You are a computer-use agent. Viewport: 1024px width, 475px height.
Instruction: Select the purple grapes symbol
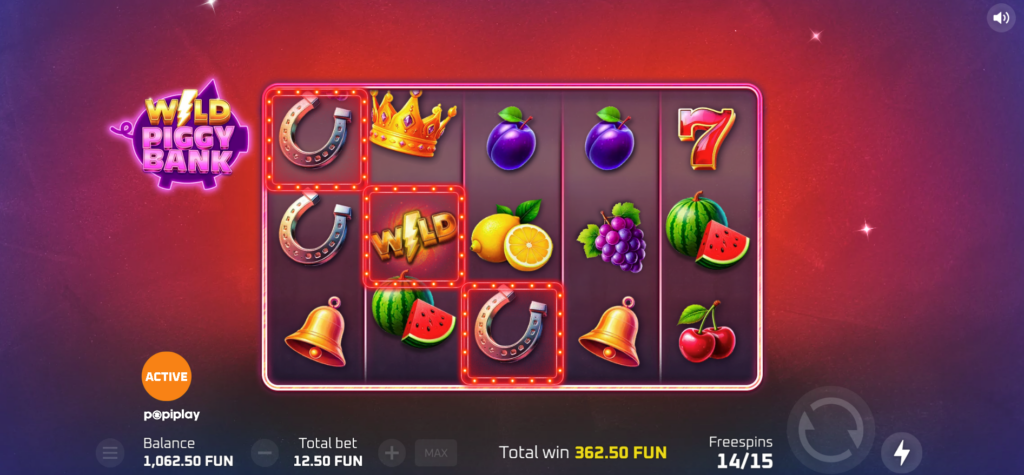pos(612,237)
